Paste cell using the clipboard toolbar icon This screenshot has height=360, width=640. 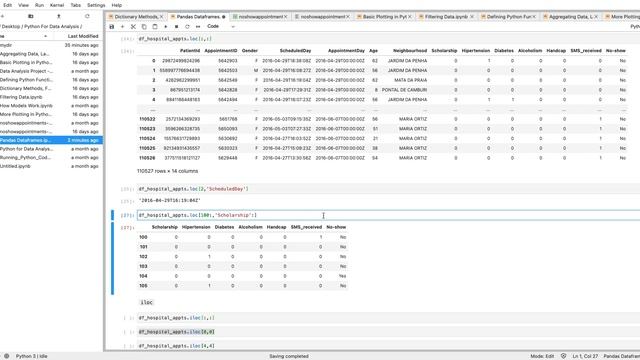155,27
